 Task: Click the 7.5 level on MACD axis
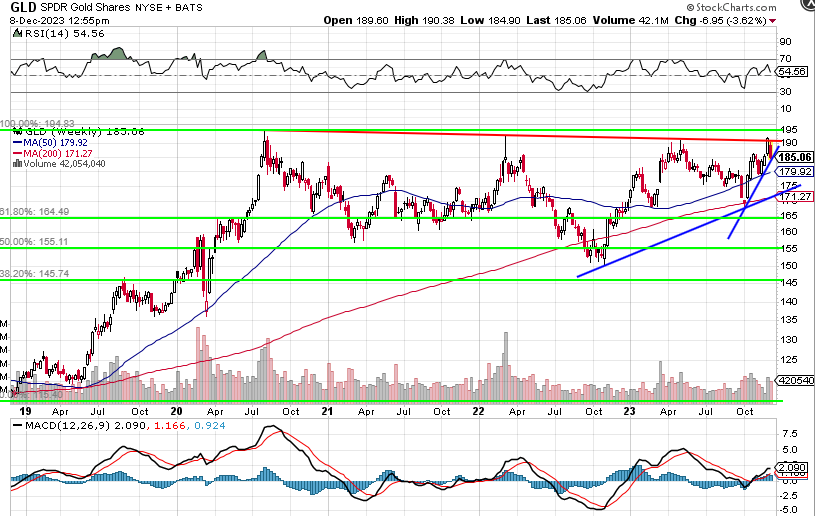[788, 433]
